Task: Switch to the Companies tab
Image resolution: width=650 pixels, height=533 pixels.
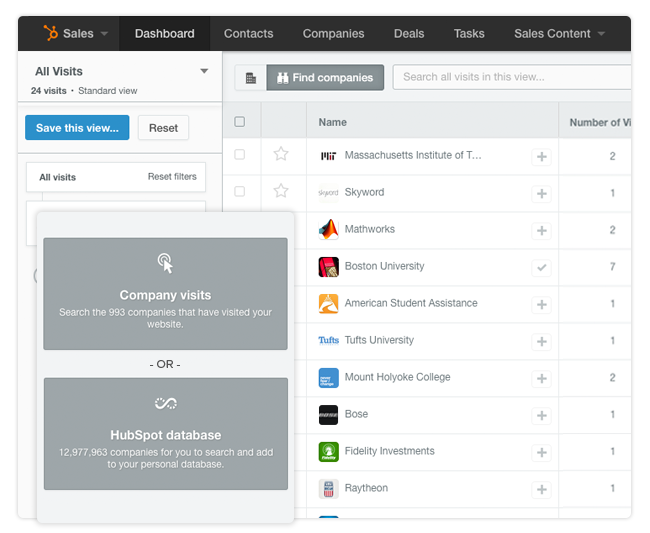Action: 333,34
